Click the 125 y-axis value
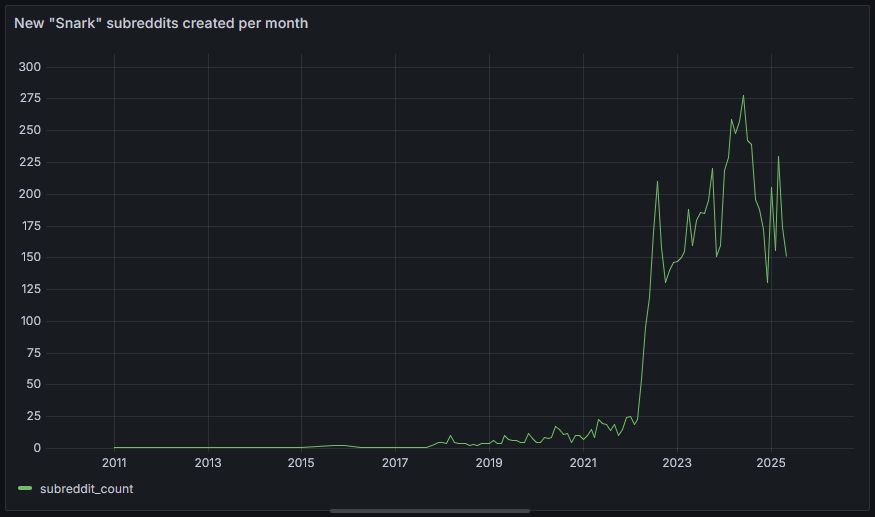875x517 pixels. pyautogui.click(x=30, y=289)
